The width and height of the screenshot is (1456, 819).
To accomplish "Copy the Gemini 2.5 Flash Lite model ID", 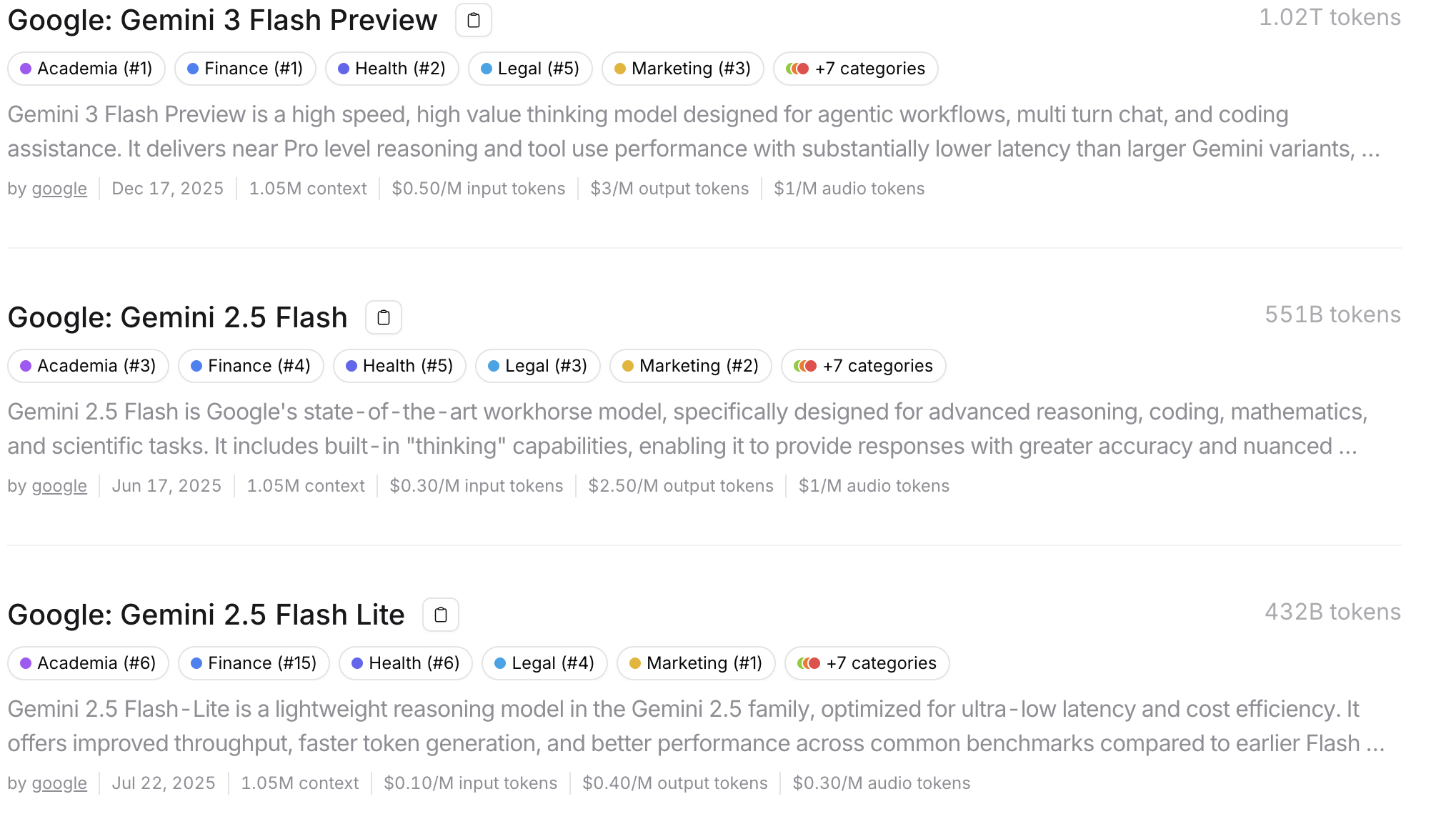I will pos(441,615).
